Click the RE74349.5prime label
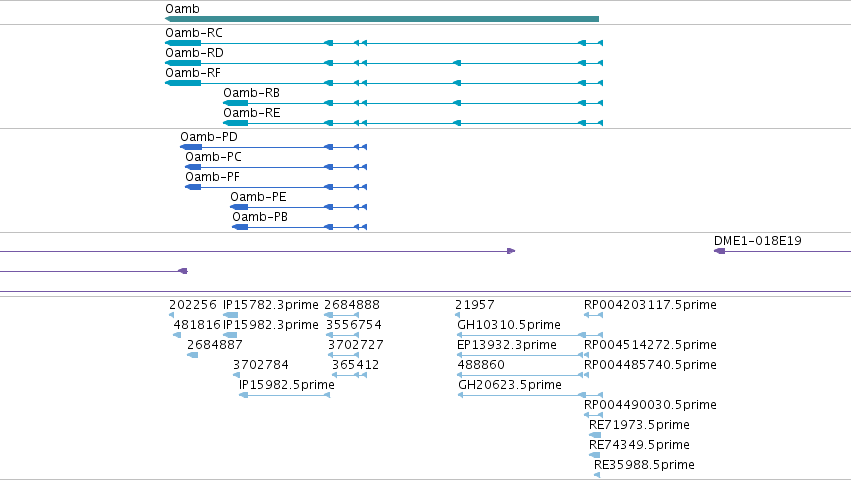Screen dimensions: 851x480 pyautogui.click(x=639, y=446)
